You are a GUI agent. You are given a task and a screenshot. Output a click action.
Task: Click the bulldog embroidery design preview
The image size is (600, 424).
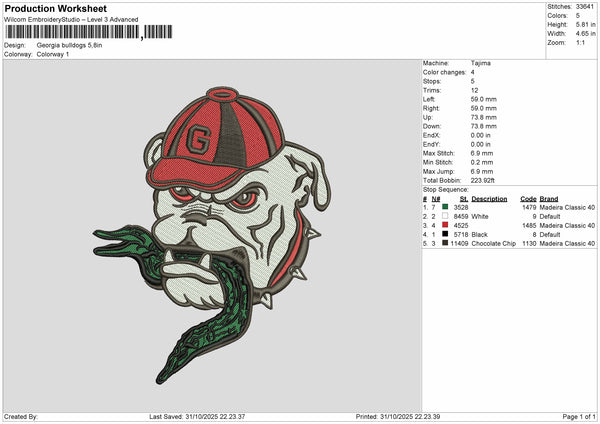coord(212,235)
